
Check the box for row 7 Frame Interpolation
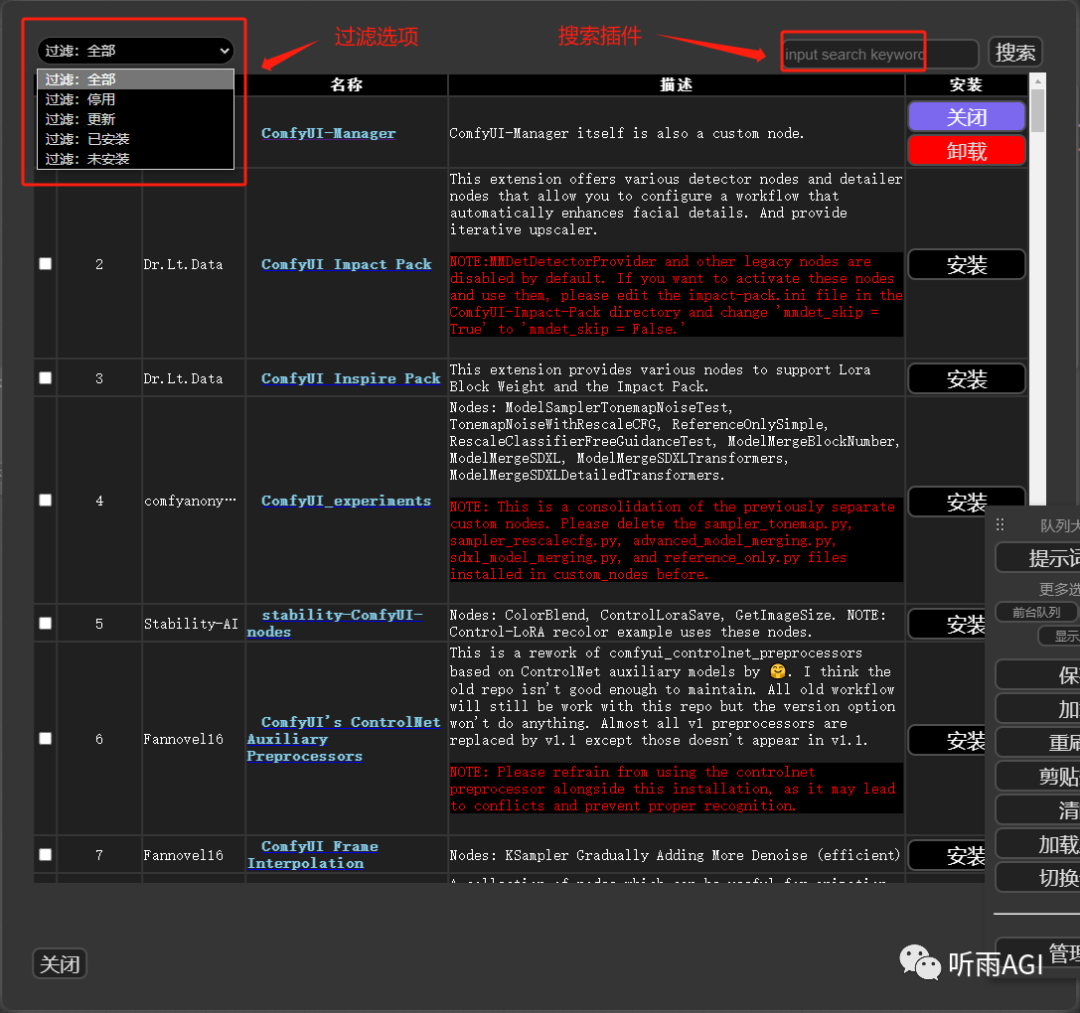(45, 855)
